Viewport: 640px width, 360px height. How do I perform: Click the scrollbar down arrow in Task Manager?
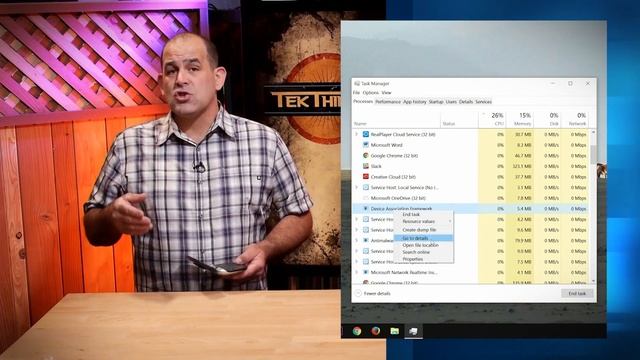tap(593, 281)
